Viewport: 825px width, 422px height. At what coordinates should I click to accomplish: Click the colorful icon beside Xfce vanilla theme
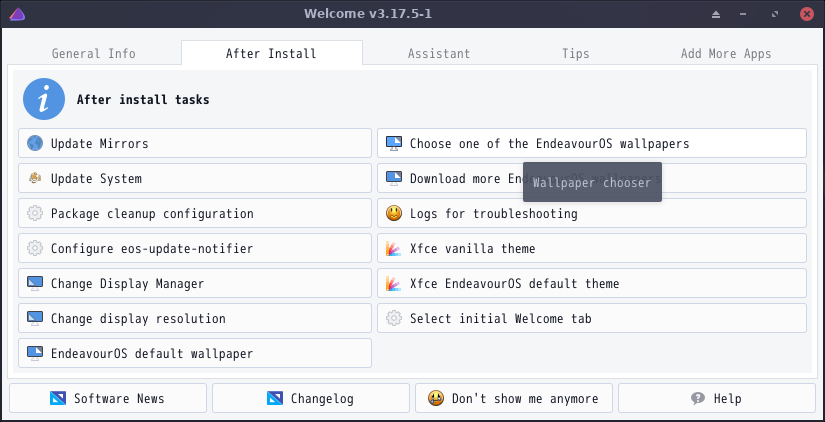(x=394, y=248)
